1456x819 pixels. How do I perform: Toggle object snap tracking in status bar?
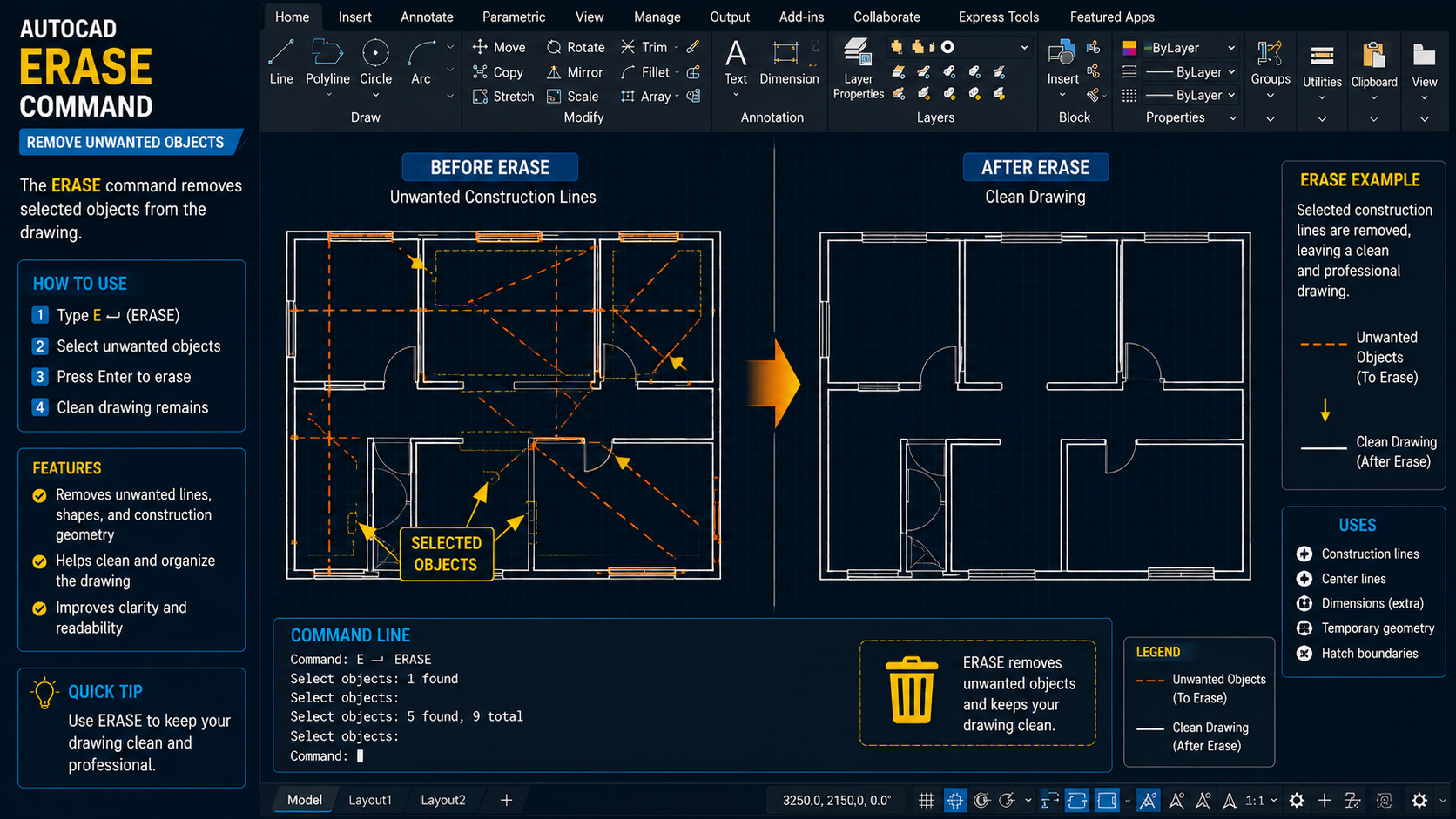point(1008,800)
